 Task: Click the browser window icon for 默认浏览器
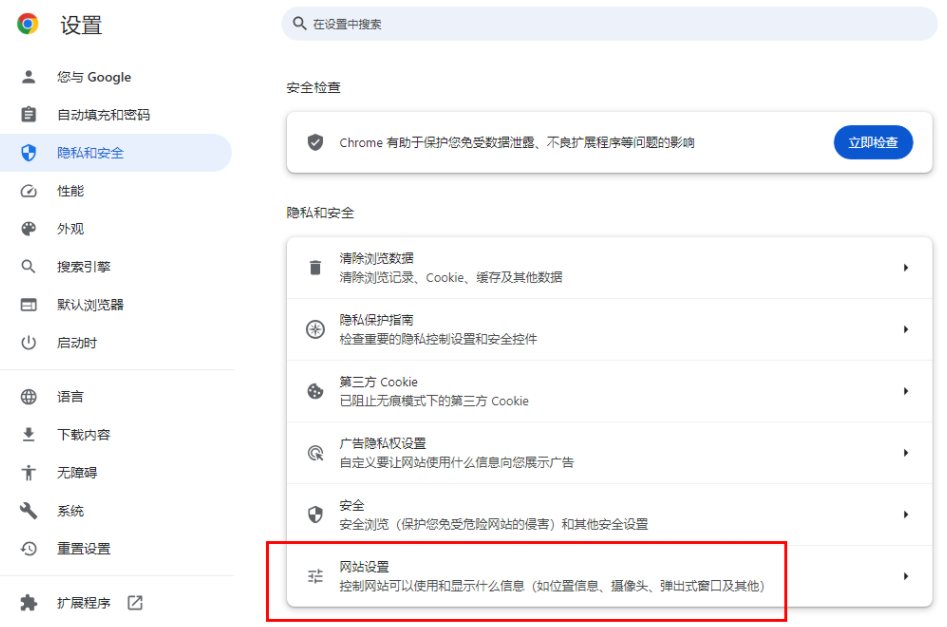coord(28,304)
